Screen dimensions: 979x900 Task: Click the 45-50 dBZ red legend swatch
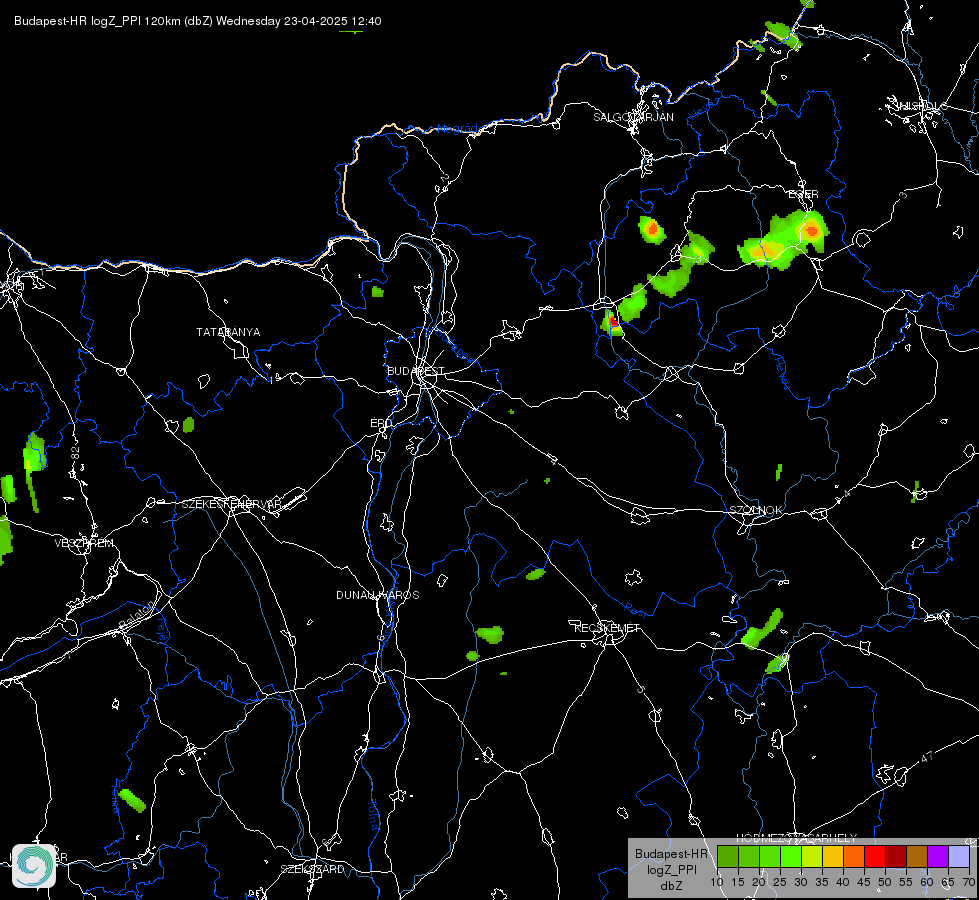[875, 856]
